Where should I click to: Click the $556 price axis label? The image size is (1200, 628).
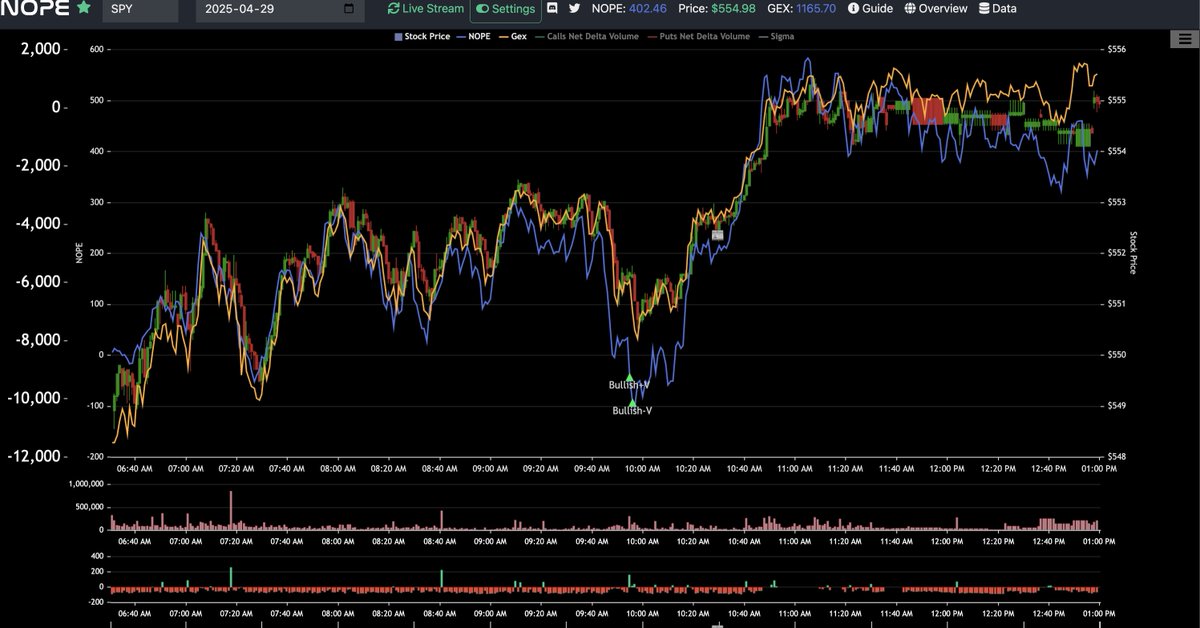pos(1117,49)
